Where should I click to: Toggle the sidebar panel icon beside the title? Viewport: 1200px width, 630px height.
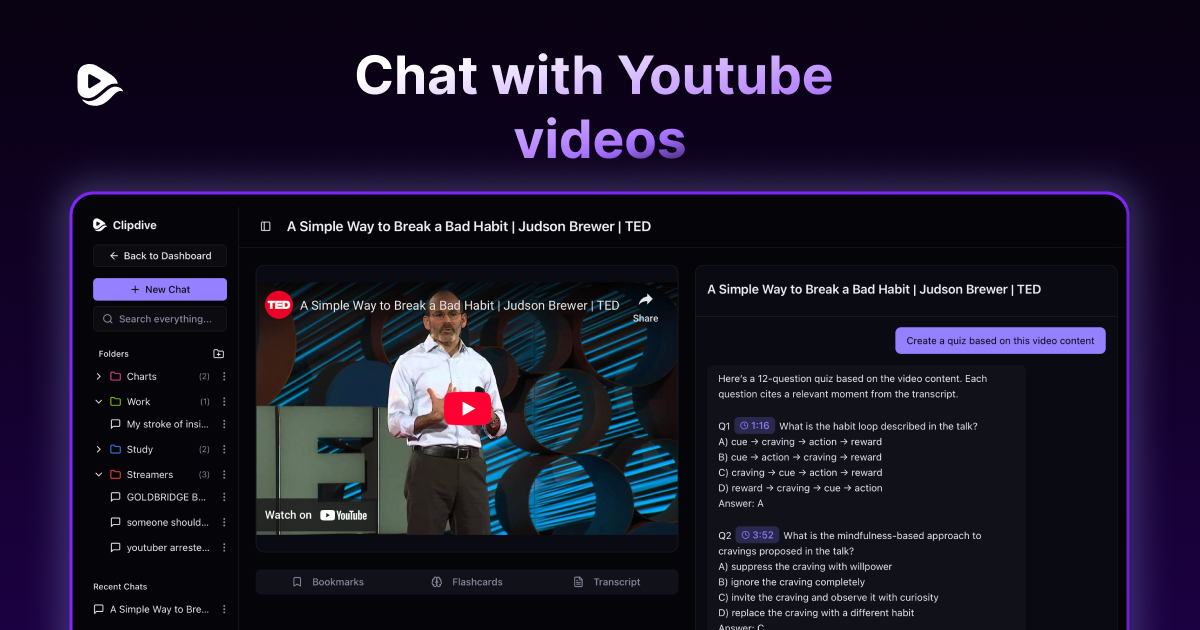[x=266, y=227]
